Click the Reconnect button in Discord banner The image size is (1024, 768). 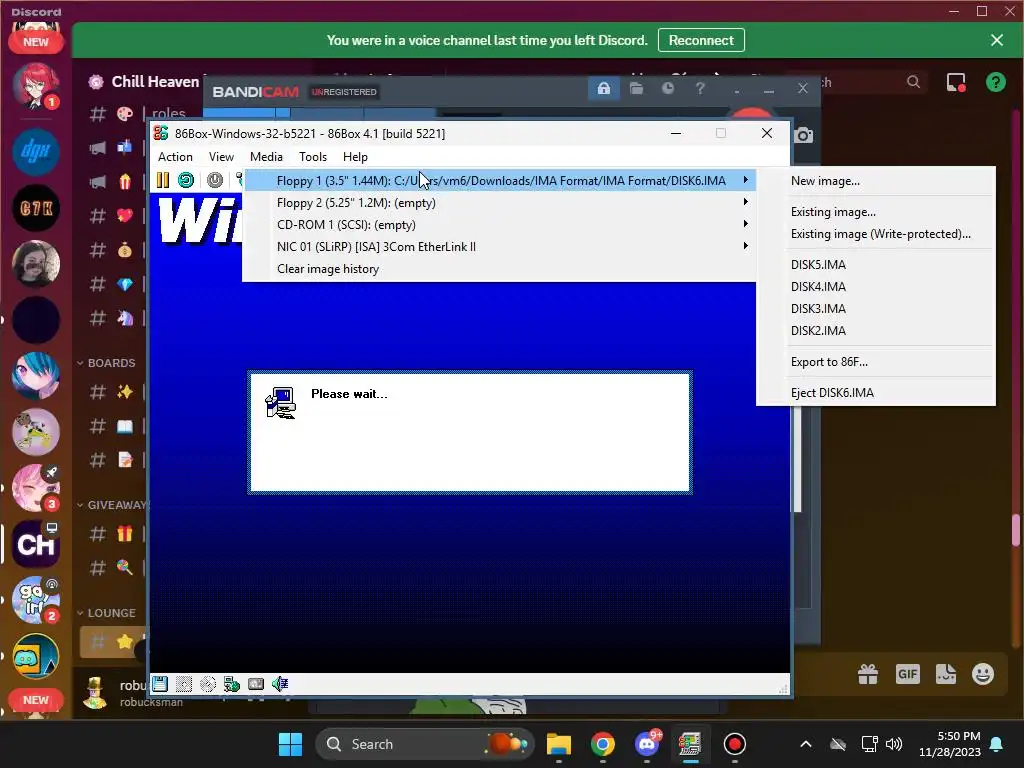point(701,40)
